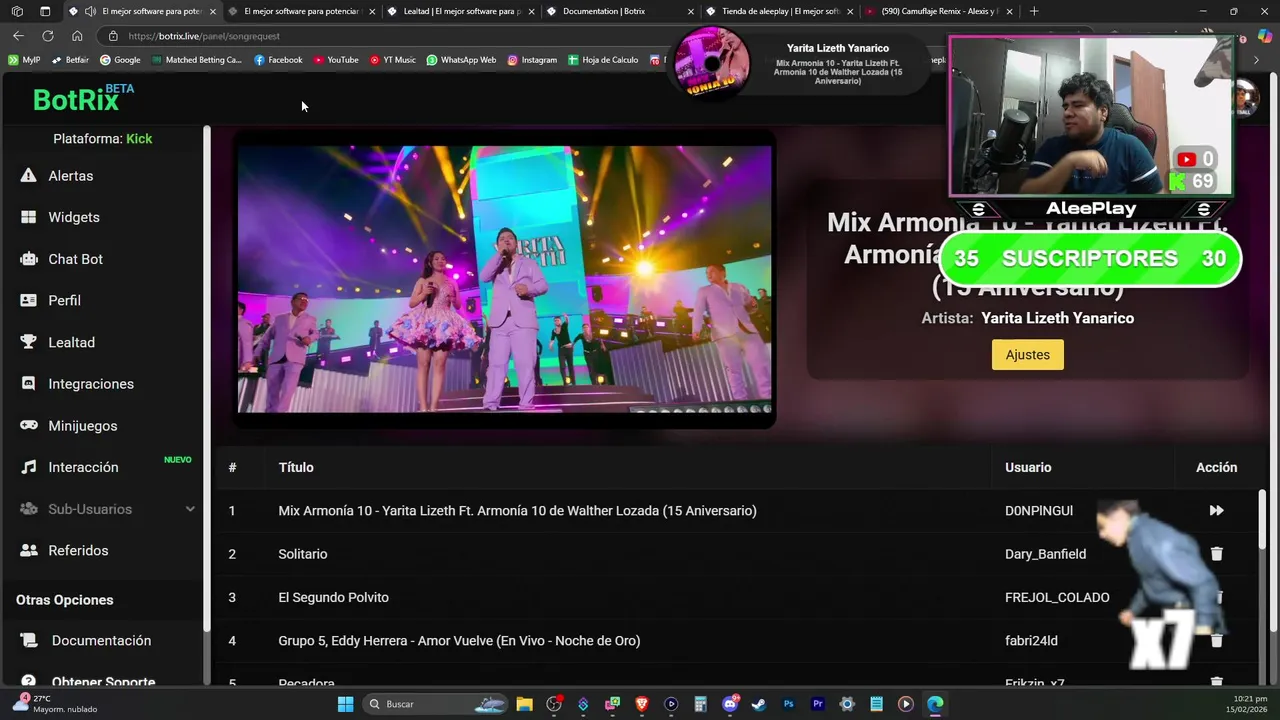
Task: Open Brave browser from taskbar
Action: (642, 704)
